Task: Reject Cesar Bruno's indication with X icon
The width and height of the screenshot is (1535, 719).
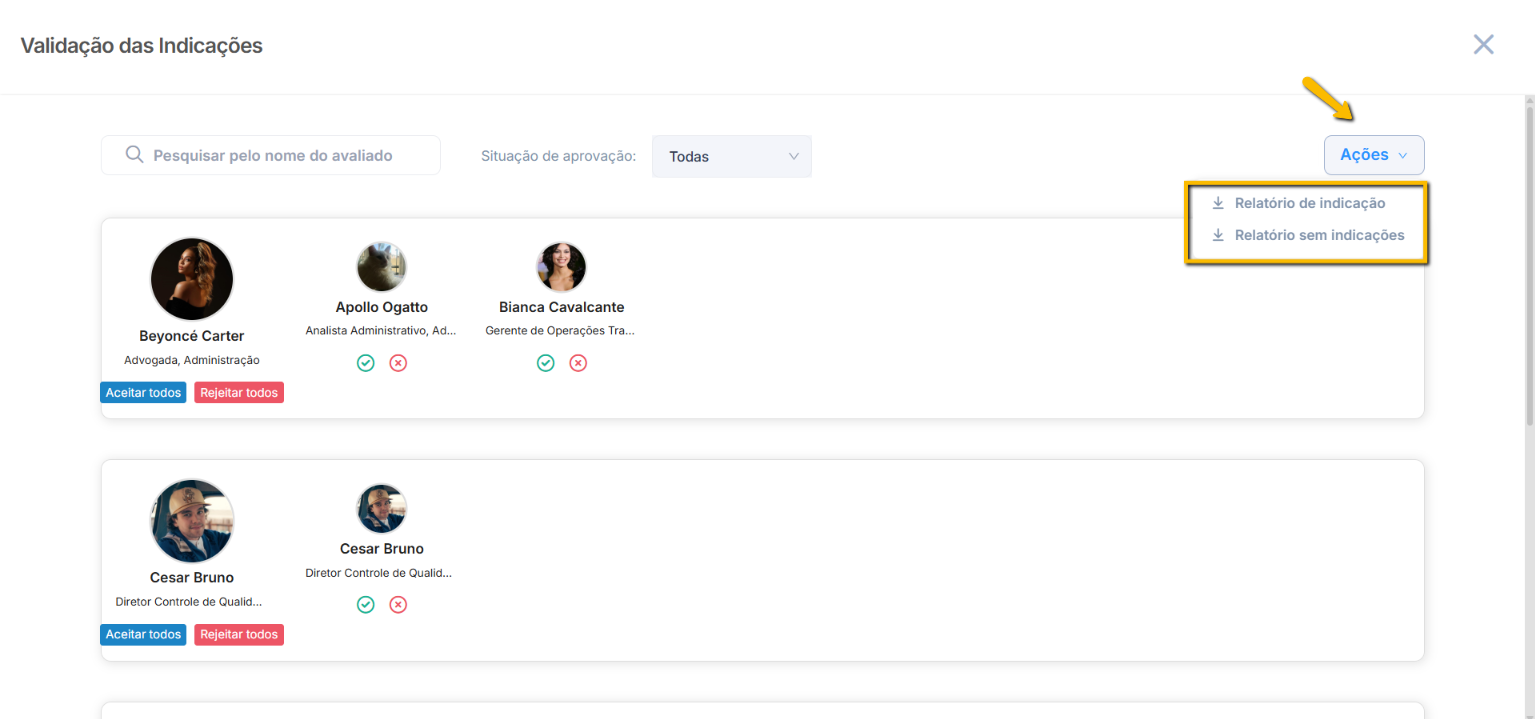Action: tap(398, 605)
